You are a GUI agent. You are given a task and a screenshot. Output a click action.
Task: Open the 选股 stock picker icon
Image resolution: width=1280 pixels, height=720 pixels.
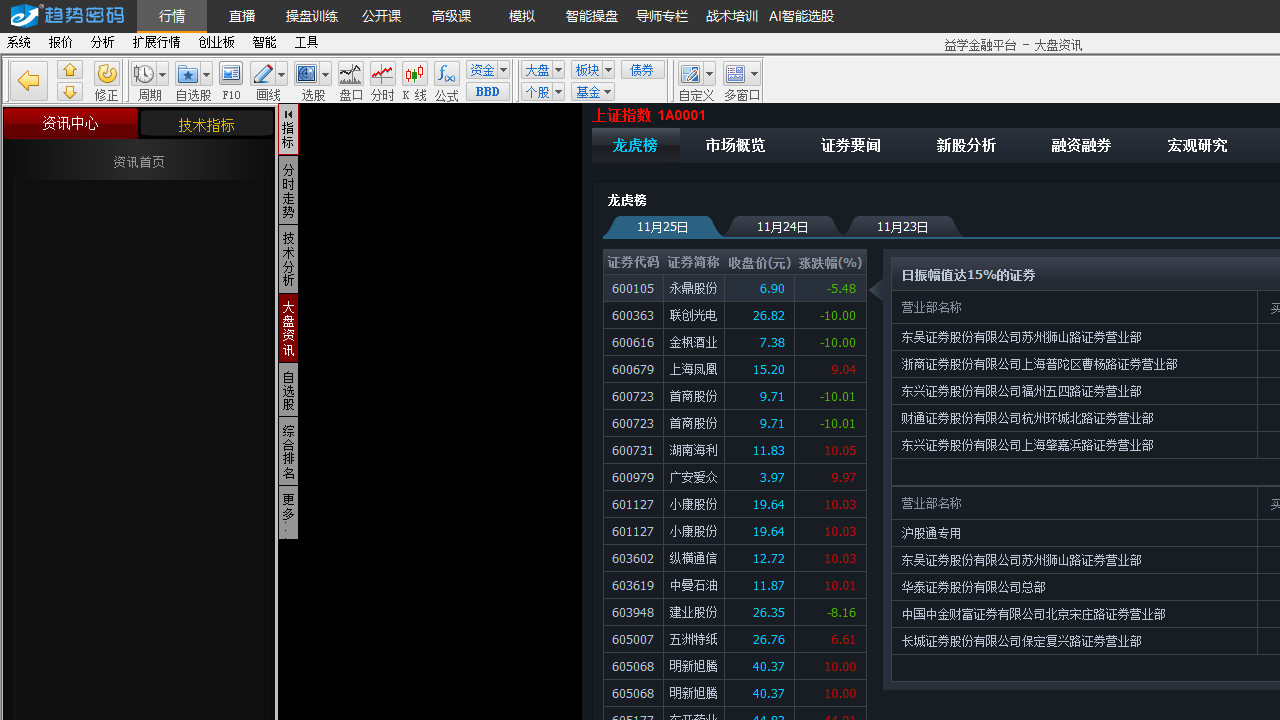307,73
